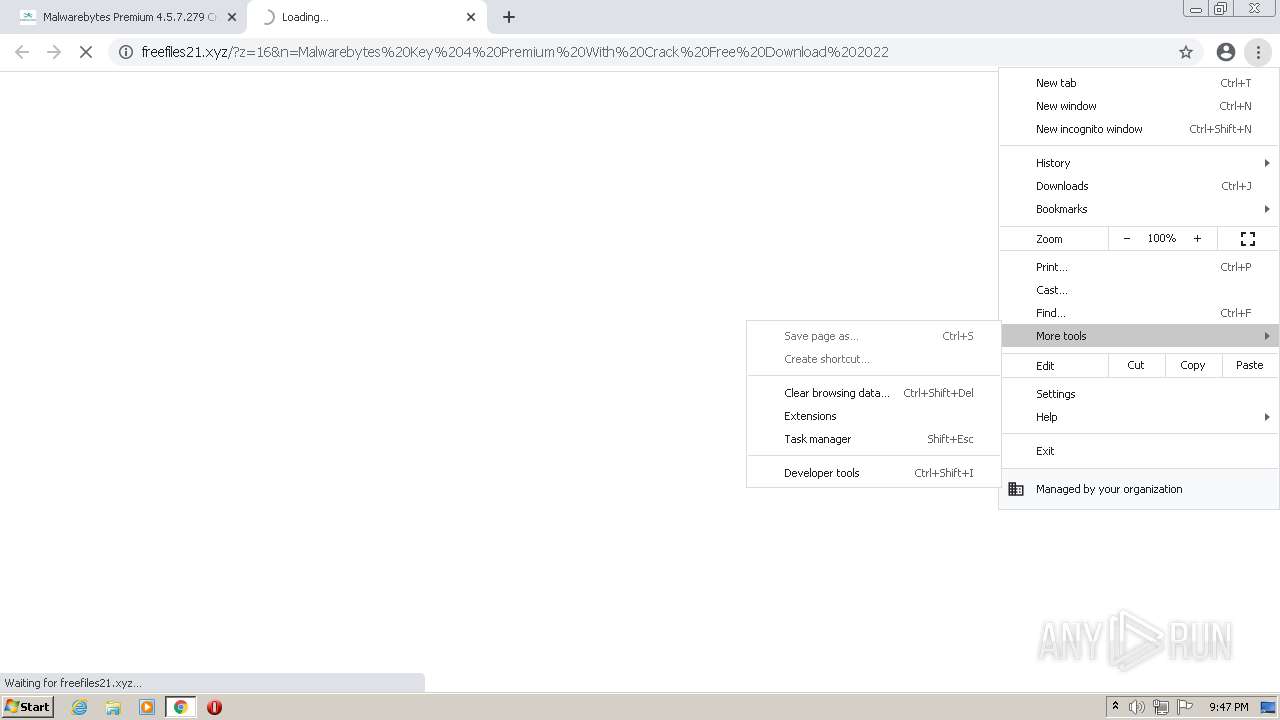Open a new tab with plus button
This screenshot has height=720, width=1280.
click(x=509, y=17)
